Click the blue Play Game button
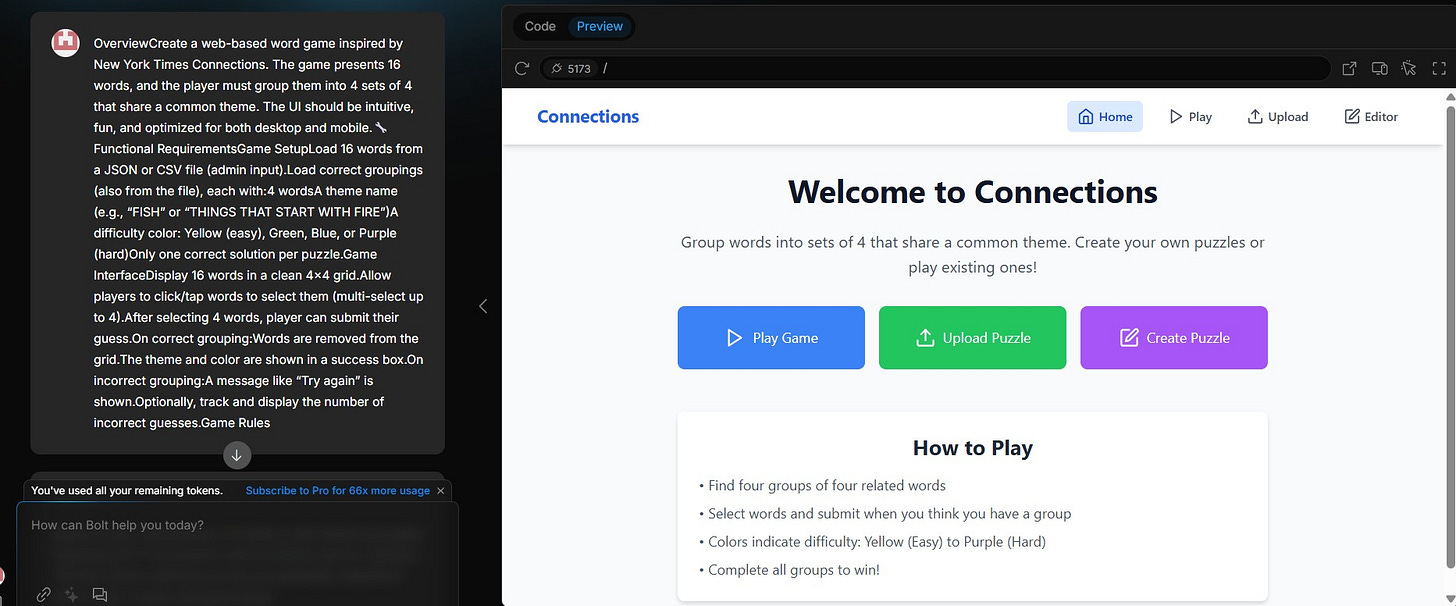Viewport: 1456px width, 606px height. pyautogui.click(x=771, y=338)
